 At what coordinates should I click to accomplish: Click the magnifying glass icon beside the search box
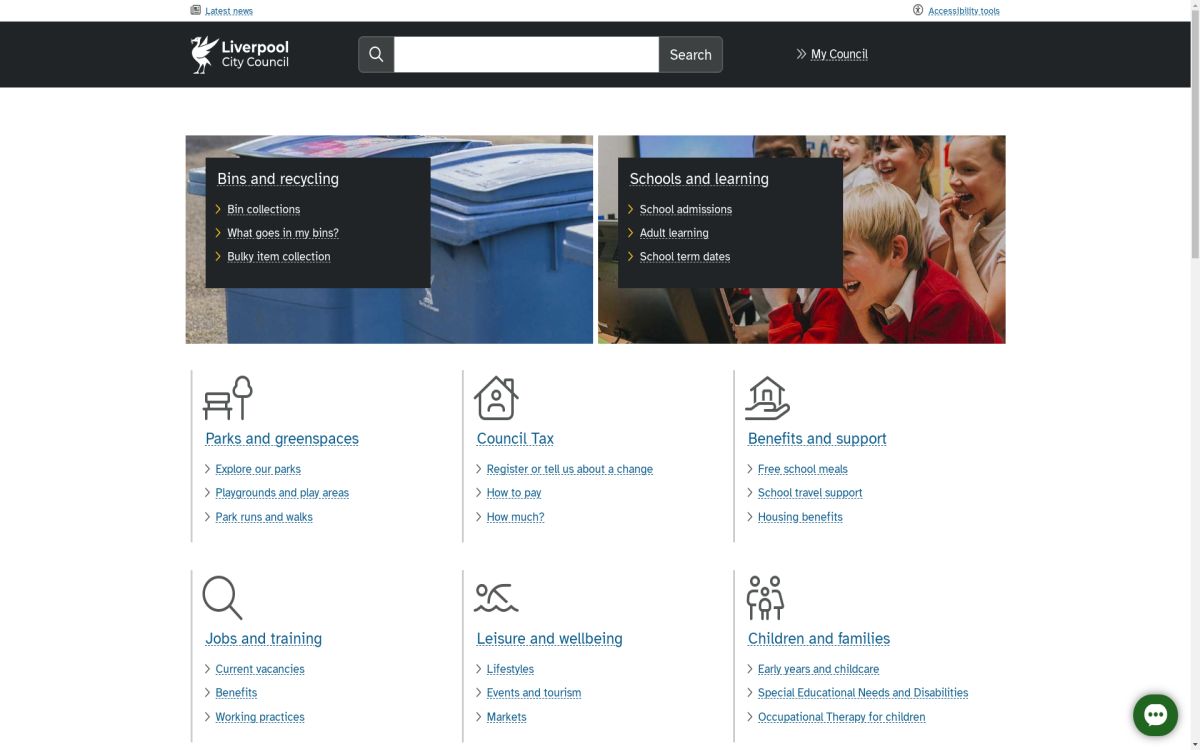pos(375,54)
